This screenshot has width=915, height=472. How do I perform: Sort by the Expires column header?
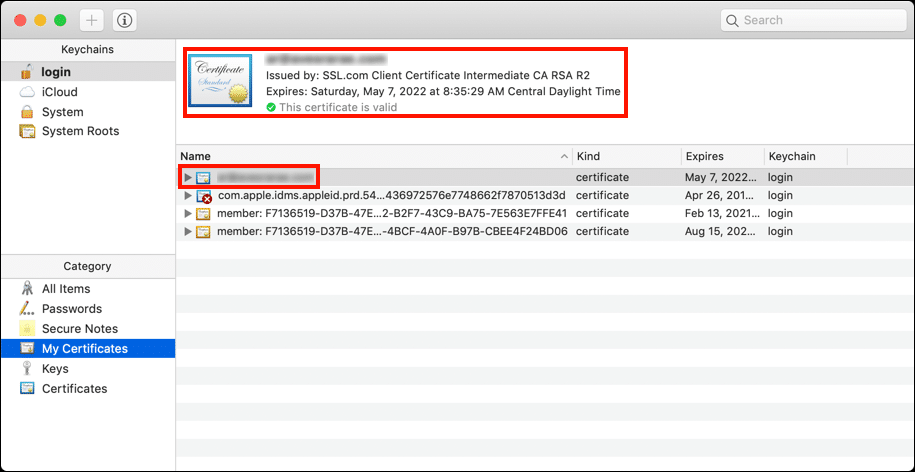[x=704, y=157]
